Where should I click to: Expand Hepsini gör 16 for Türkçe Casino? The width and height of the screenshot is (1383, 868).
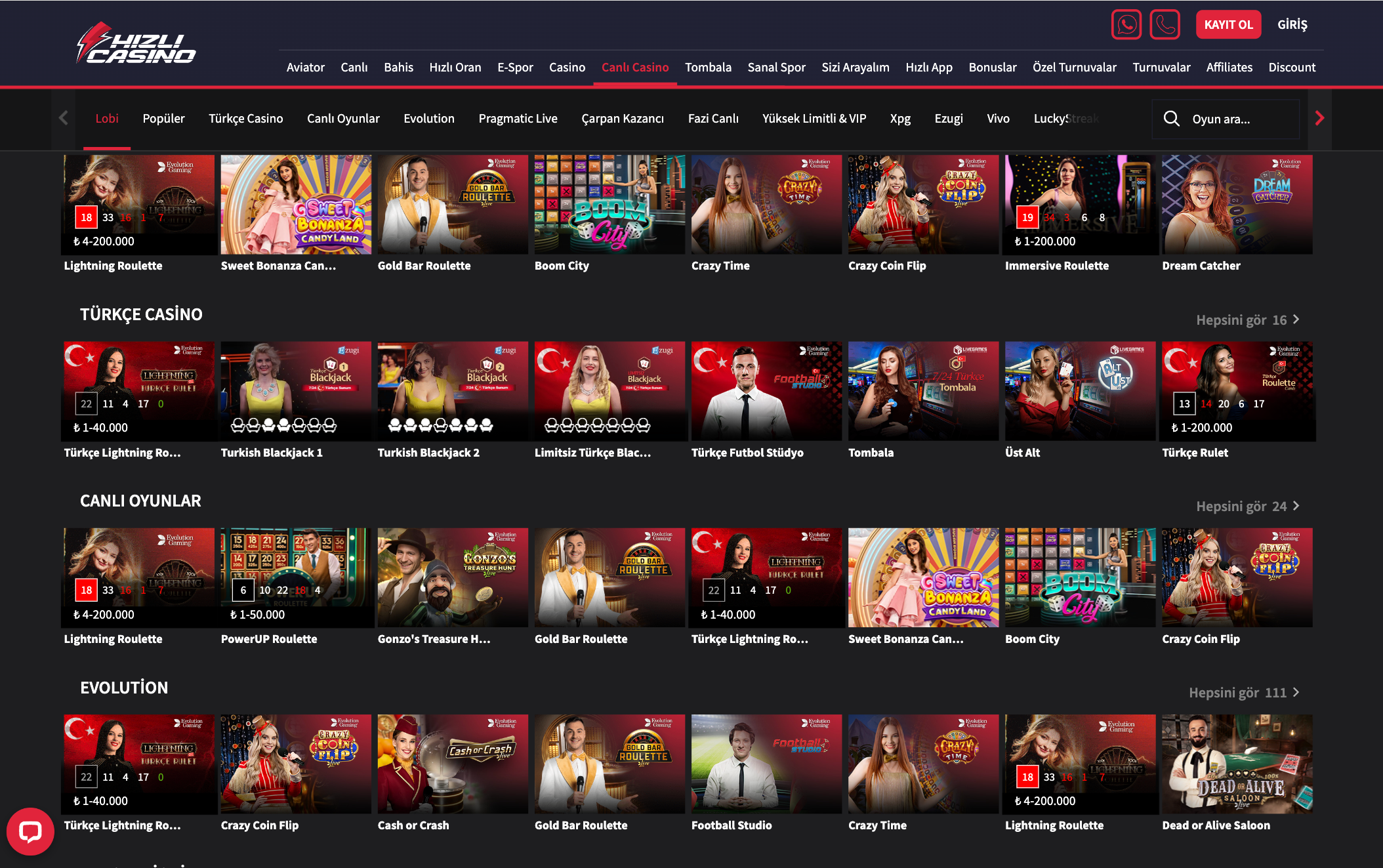tap(1247, 320)
